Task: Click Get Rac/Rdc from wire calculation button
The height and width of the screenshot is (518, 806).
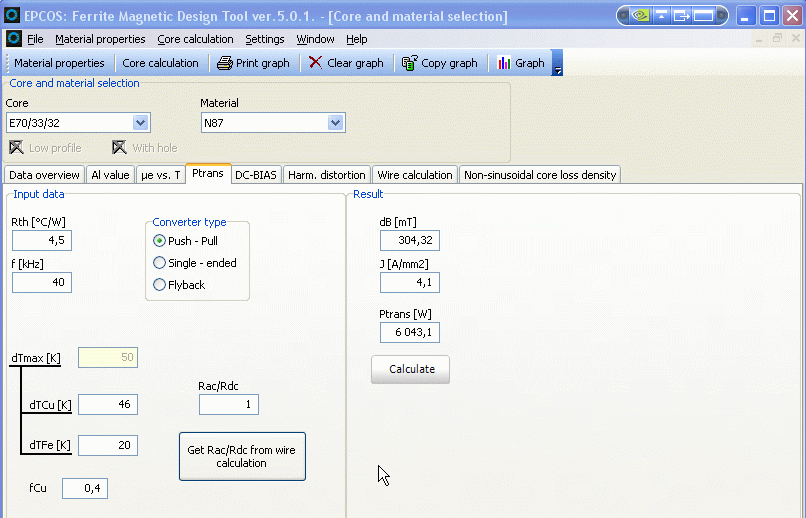Action: click(242, 457)
